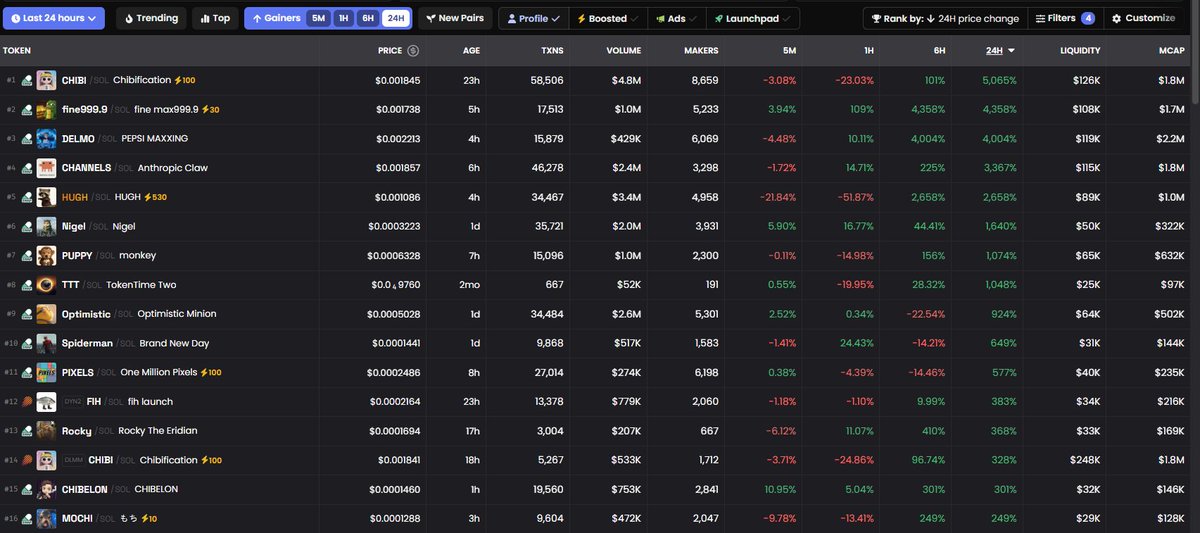This screenshot has height=533, width=1200.
Task: Click the Rocky token avatar
Action: pyautogui.click(x=46, y=431)
